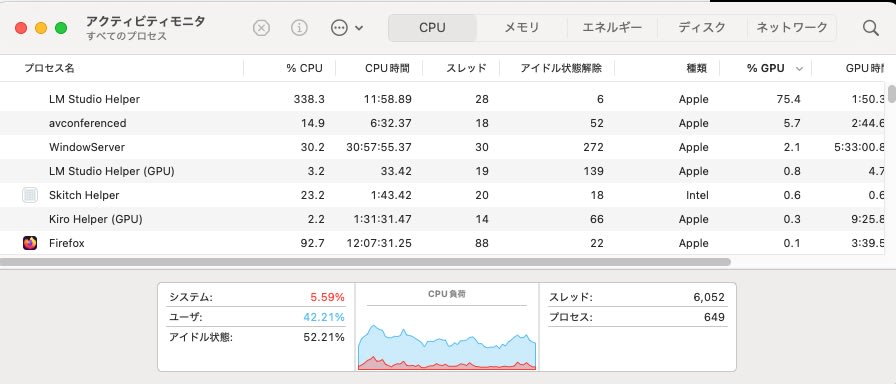
Task: Toggle % GPU sort direction arrow
Action: [x=799, y=69]
